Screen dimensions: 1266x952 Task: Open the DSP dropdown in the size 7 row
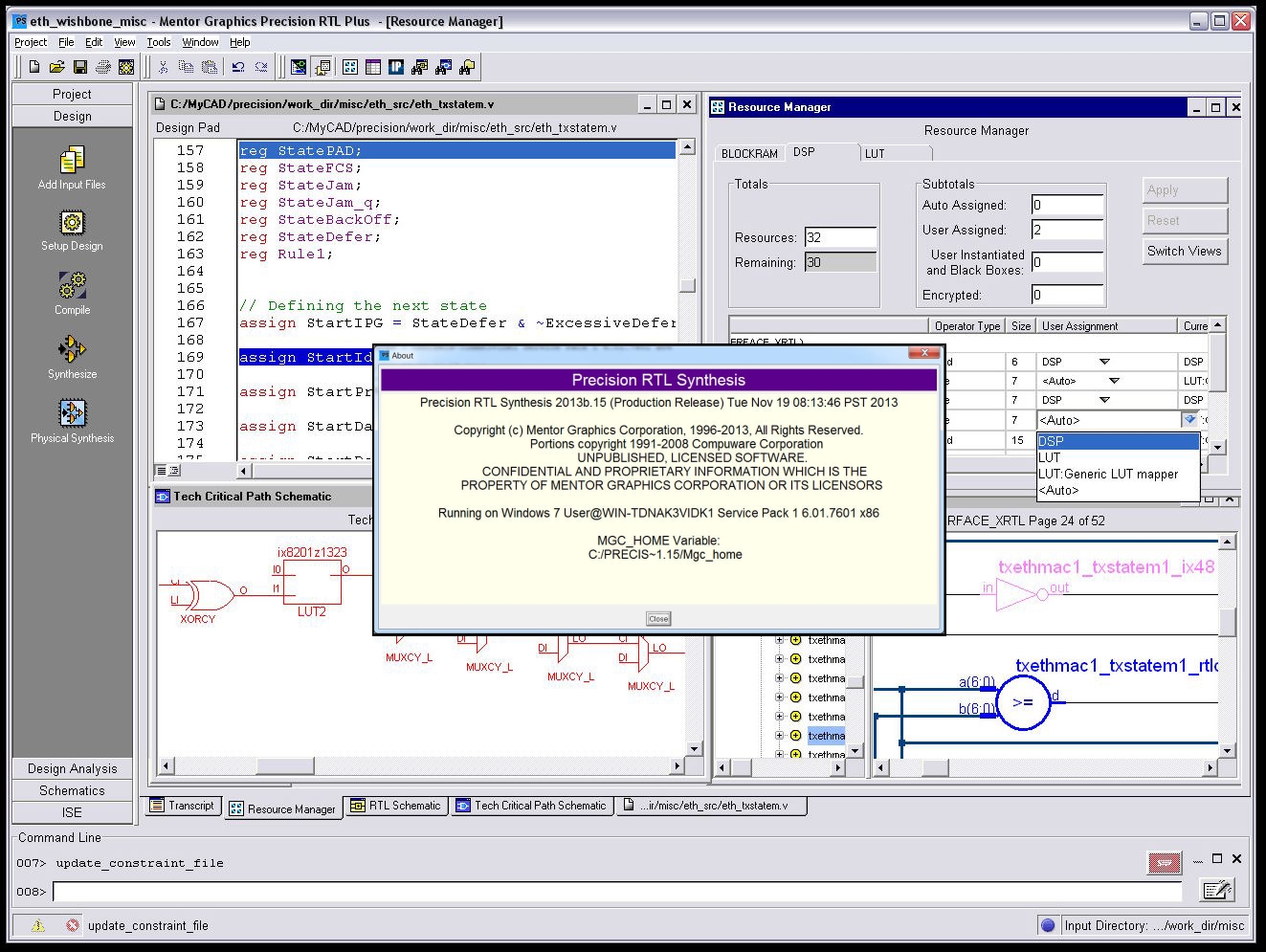[1104, 400]
